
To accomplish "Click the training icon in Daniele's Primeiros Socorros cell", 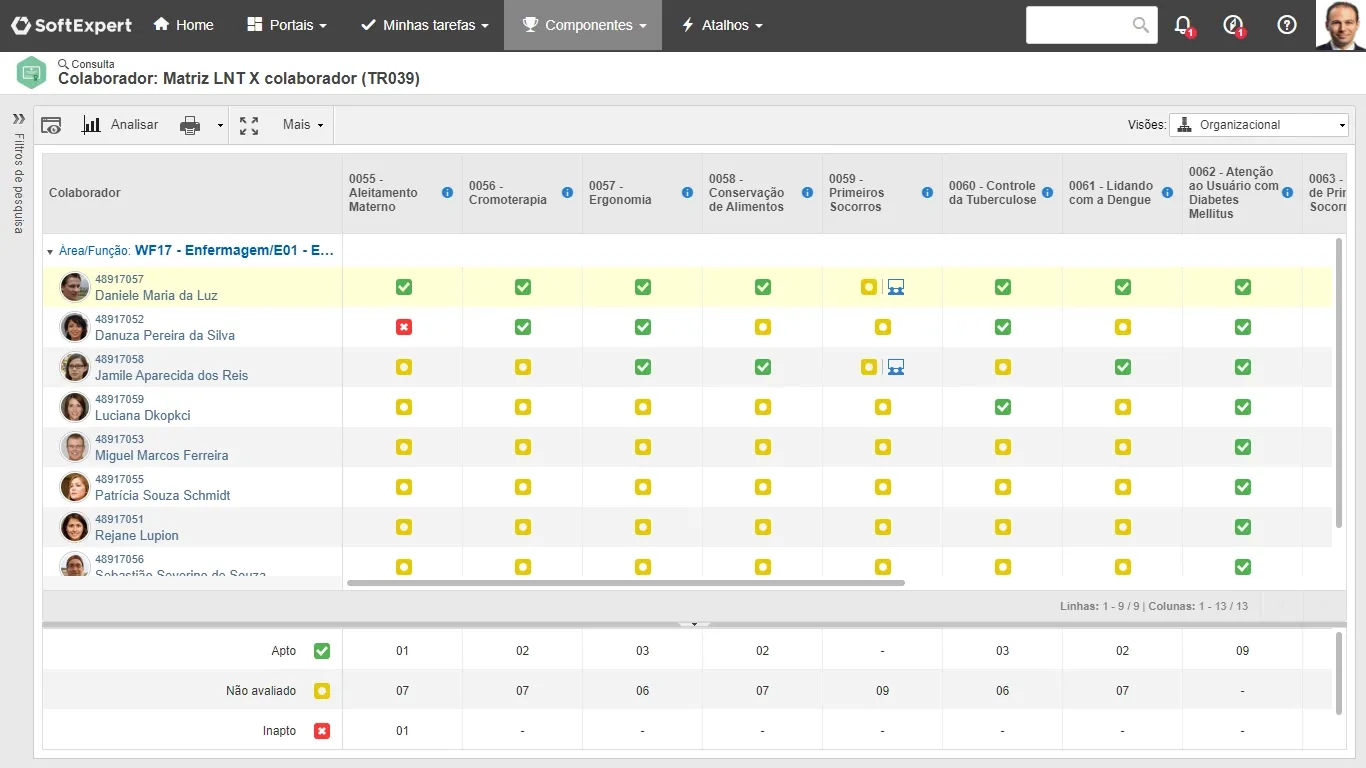I will (x=896, y=287).
